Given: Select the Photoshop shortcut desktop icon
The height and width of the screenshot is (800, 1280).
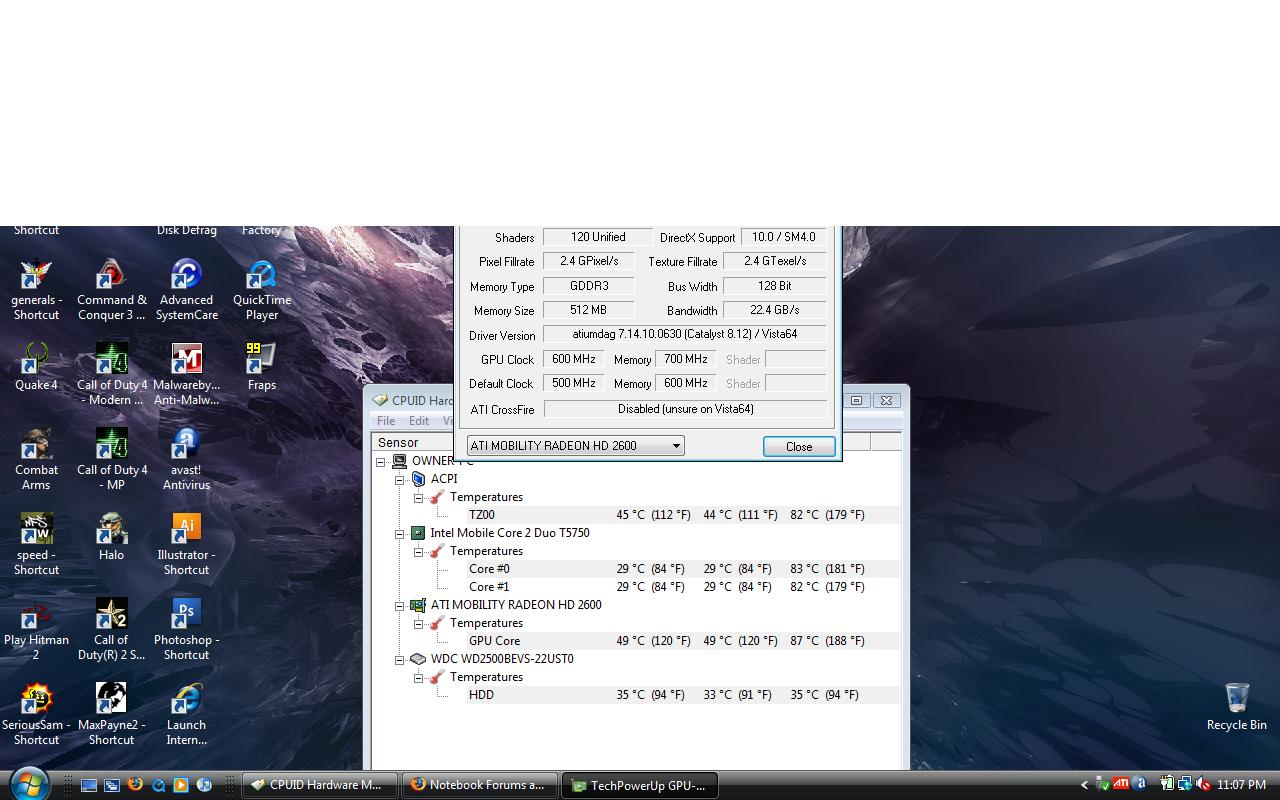Looking at the screenshot, I should pyautogui.click(x=186, y=629).
